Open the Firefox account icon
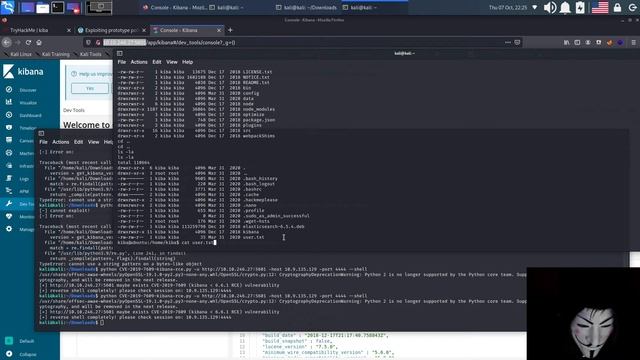 588,42
